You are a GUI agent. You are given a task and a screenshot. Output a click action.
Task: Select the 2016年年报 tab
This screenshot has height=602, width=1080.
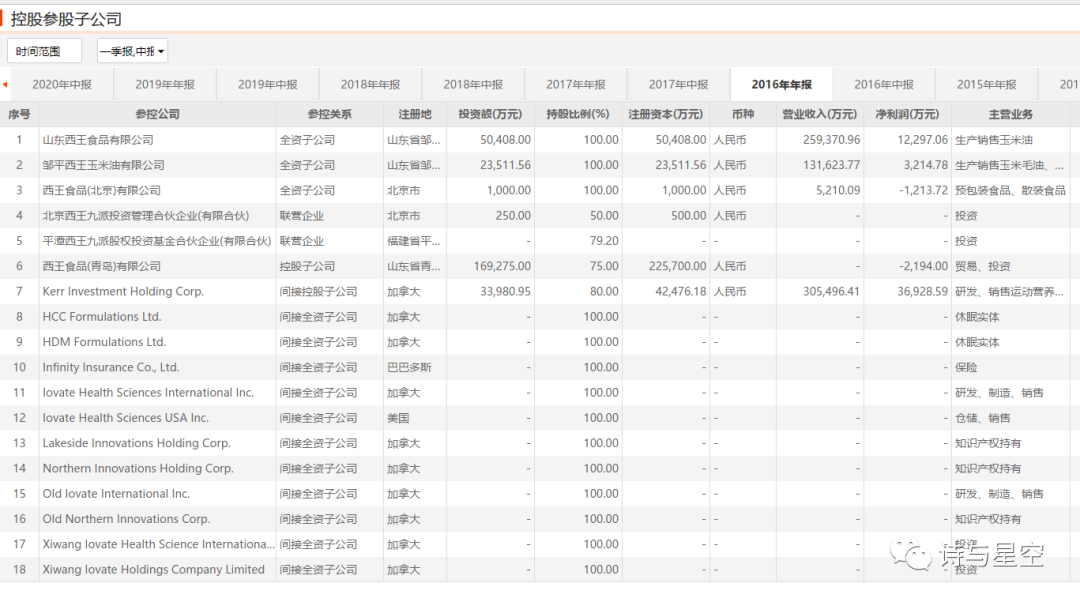pos(781,85)
